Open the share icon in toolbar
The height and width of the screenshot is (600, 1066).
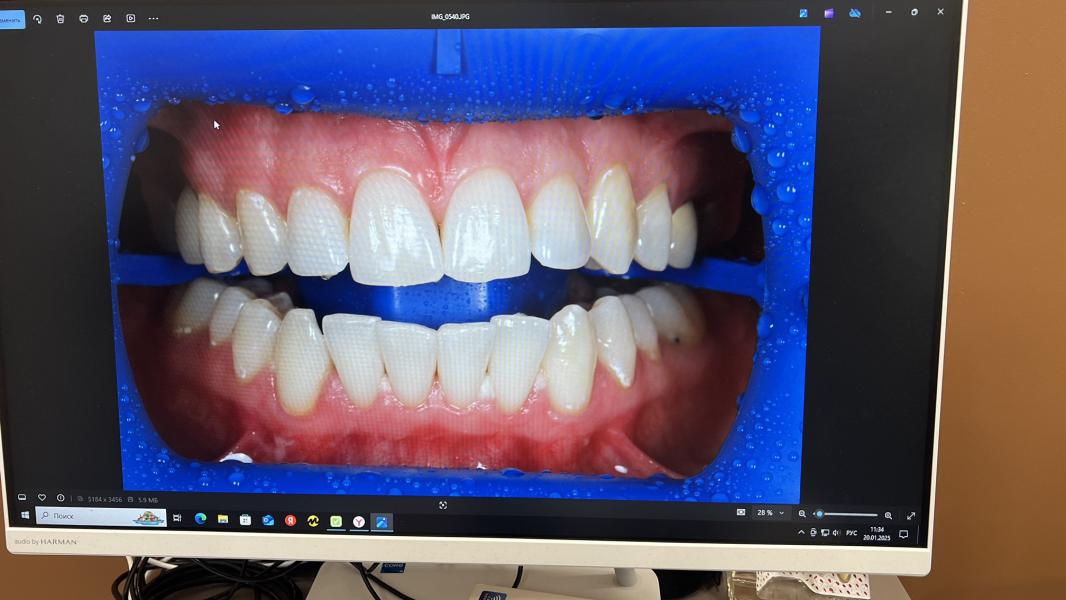[x=107, y=18]
